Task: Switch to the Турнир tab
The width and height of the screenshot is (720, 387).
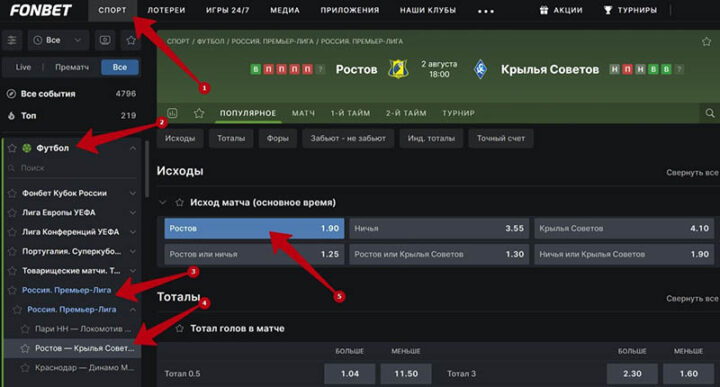Action: coord(458,113)
